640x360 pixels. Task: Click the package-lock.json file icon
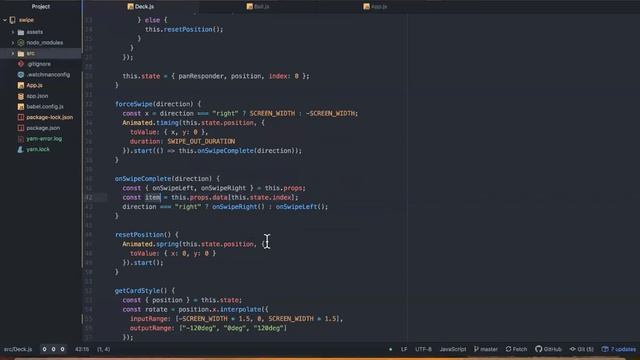pos(21,117)
